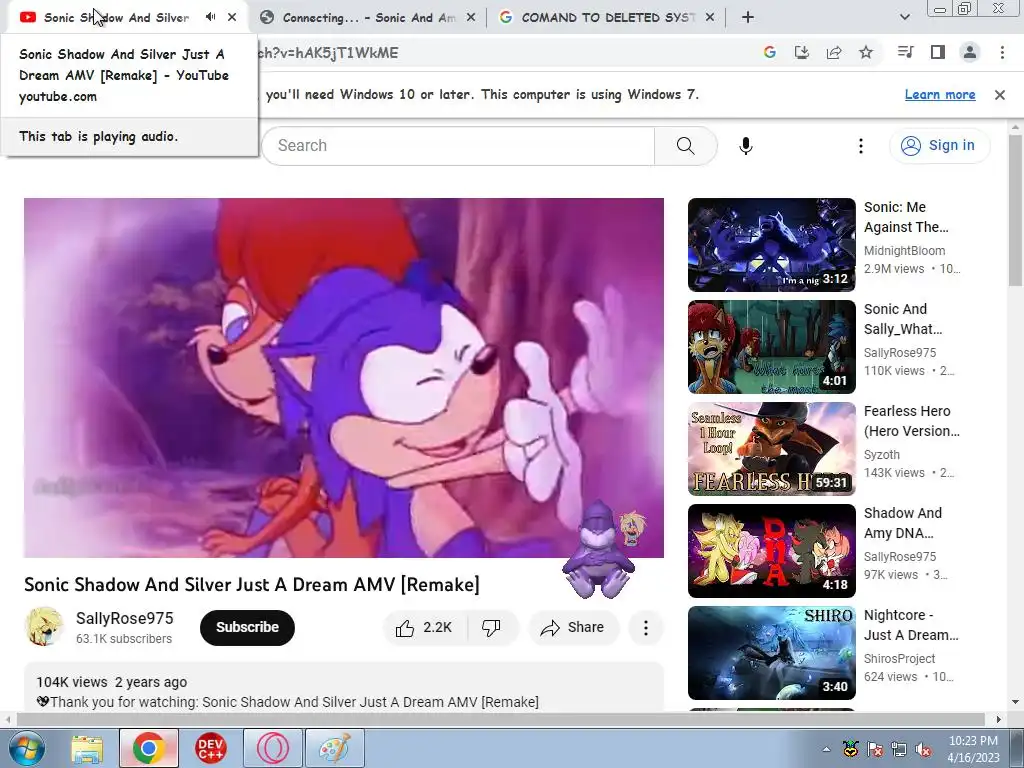
Task: Open Shadow And Amy DNA thumbnail
Action: [771, 551]
